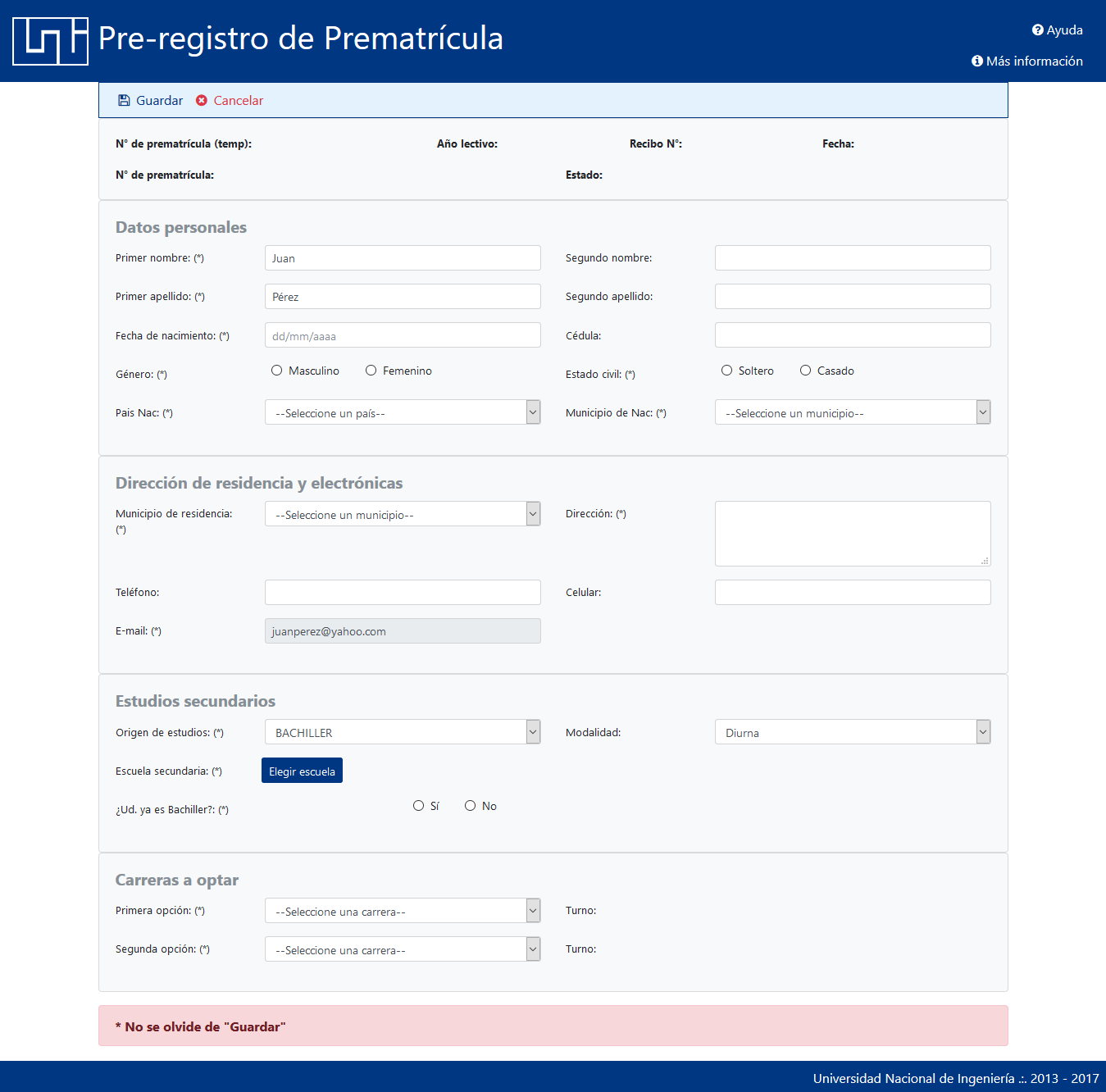This screenshot has height=1092, width=1106.
Task: Focus the Primer apellido field with Pérez
Action: point(403,297)
